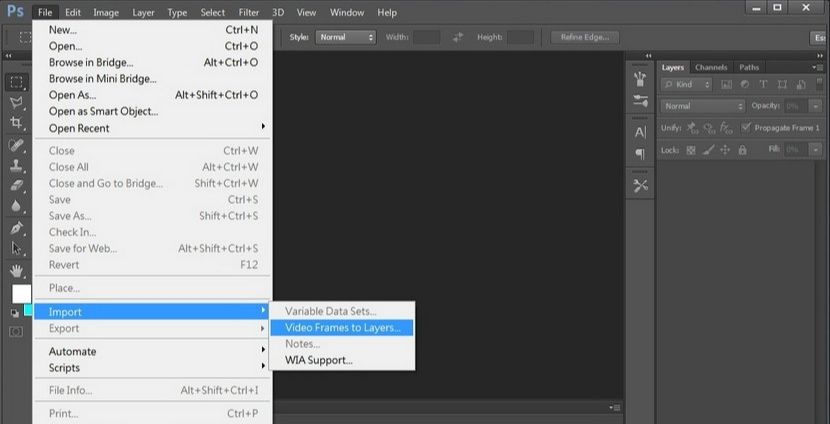Screen dimensions: 830x424
Task: Click the foreground color swatch
Action: coord(22,294)
